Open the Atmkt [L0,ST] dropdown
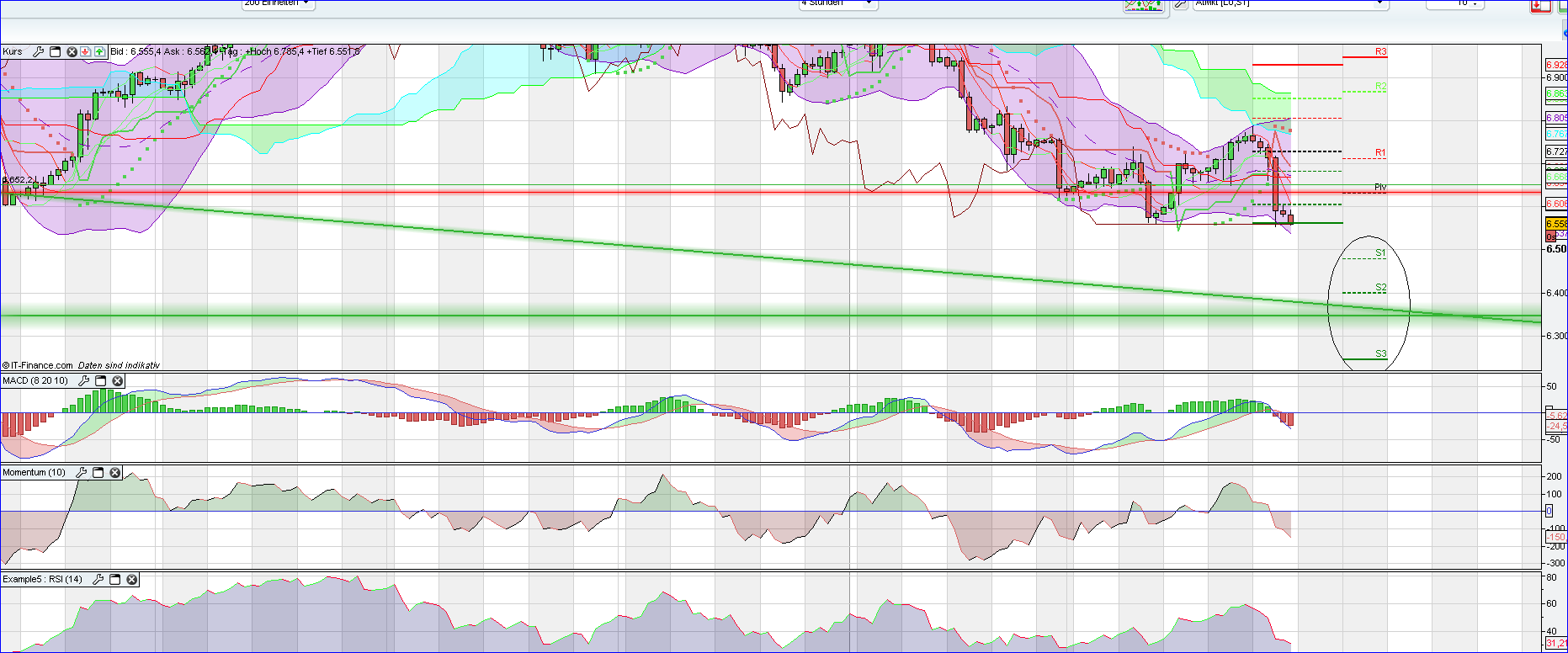Image resolution: width=1568 pixels, height=653 pixels. pyautogui.click(x=1290, y=3)
